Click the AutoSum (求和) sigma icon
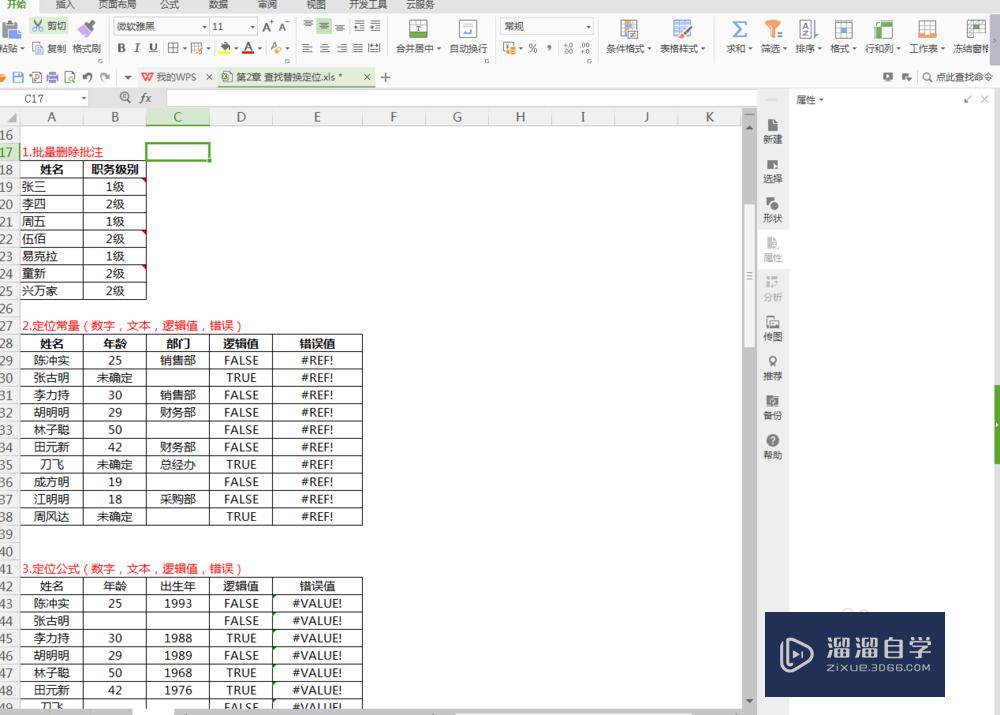The height and width of the screenshot is (715, 1000). click(x=739, y=29)
